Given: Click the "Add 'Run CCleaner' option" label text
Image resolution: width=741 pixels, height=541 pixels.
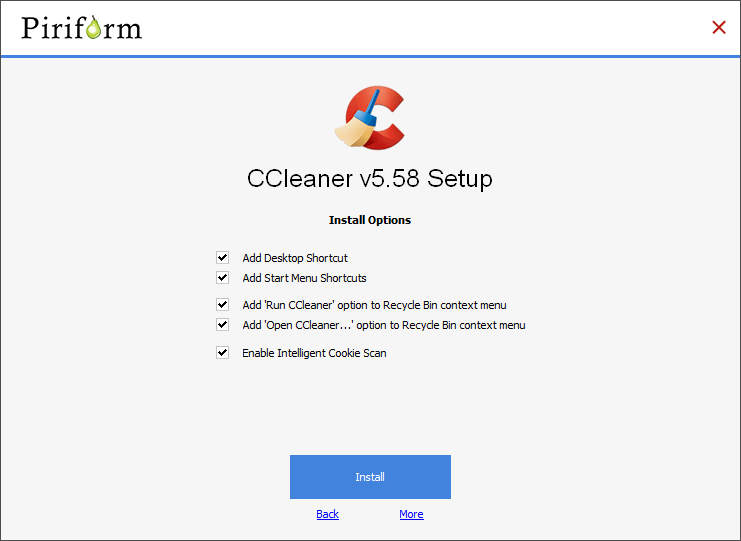Looking at the screenshot, I should [x=374, y=305].
